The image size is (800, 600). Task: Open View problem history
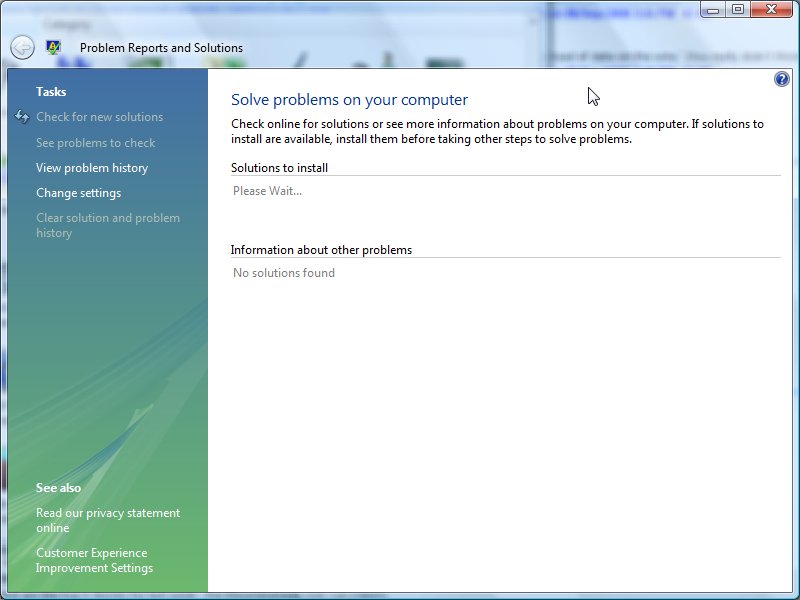point(92,168)
